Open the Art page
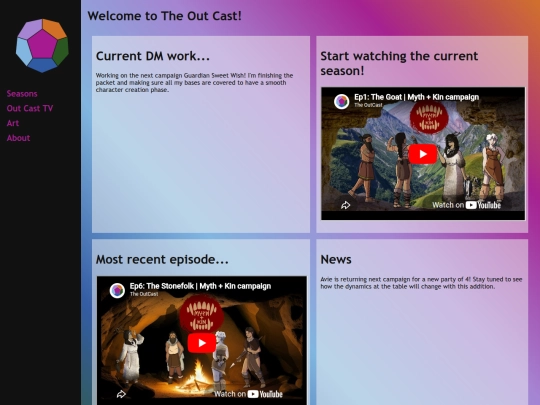540x405 pixels. pos(13,123)
